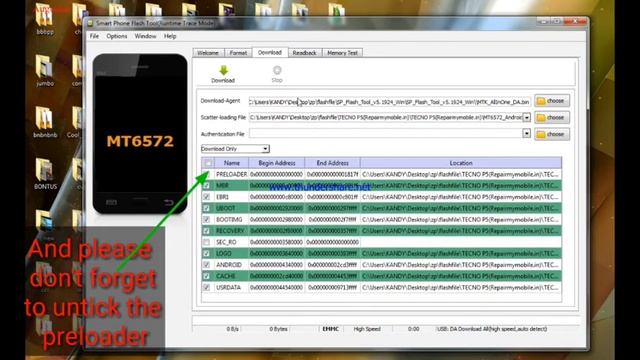Image resolution: width=640 pixels, height=360 pixels.
Task: Toggle the select-all checkbox in table header
Action: coord(208,163)
